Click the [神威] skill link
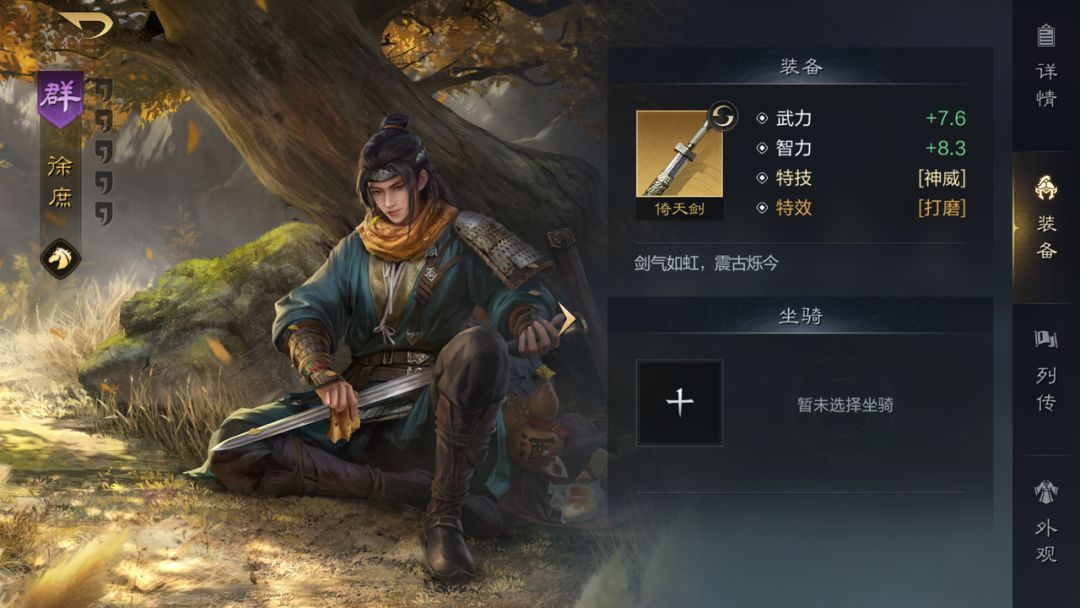The image size is (1080, 608). click(x=942, y=178)
